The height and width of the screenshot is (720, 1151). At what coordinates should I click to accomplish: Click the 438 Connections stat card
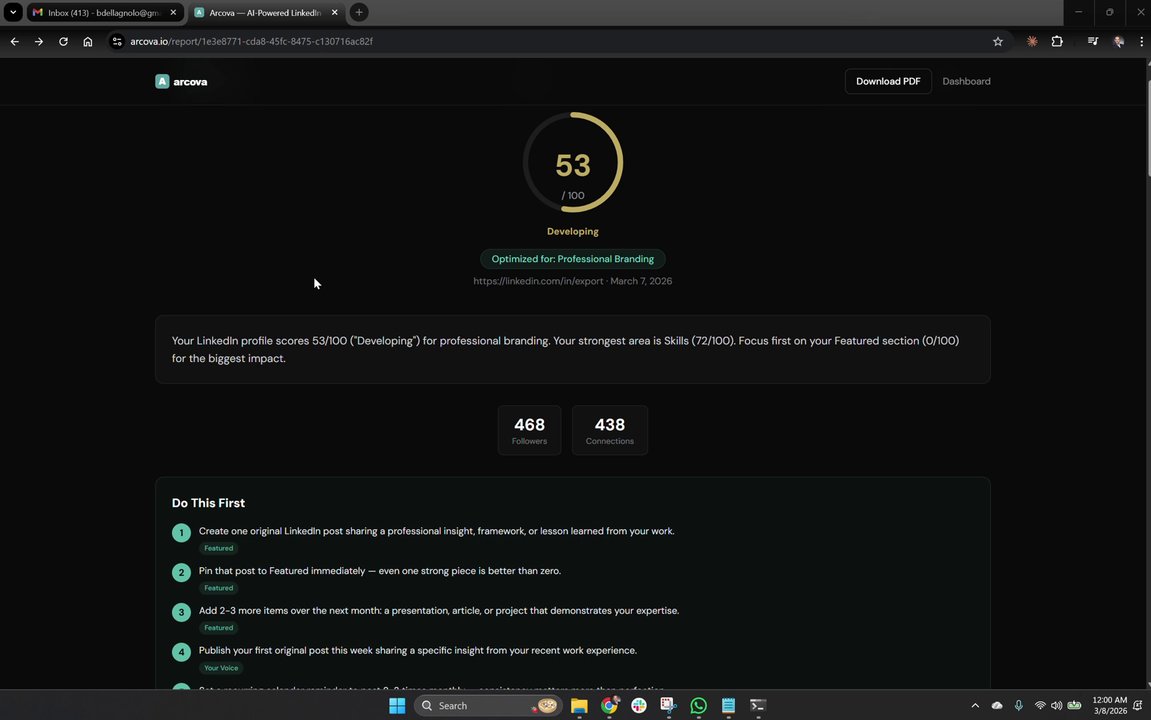coord(610,430)
